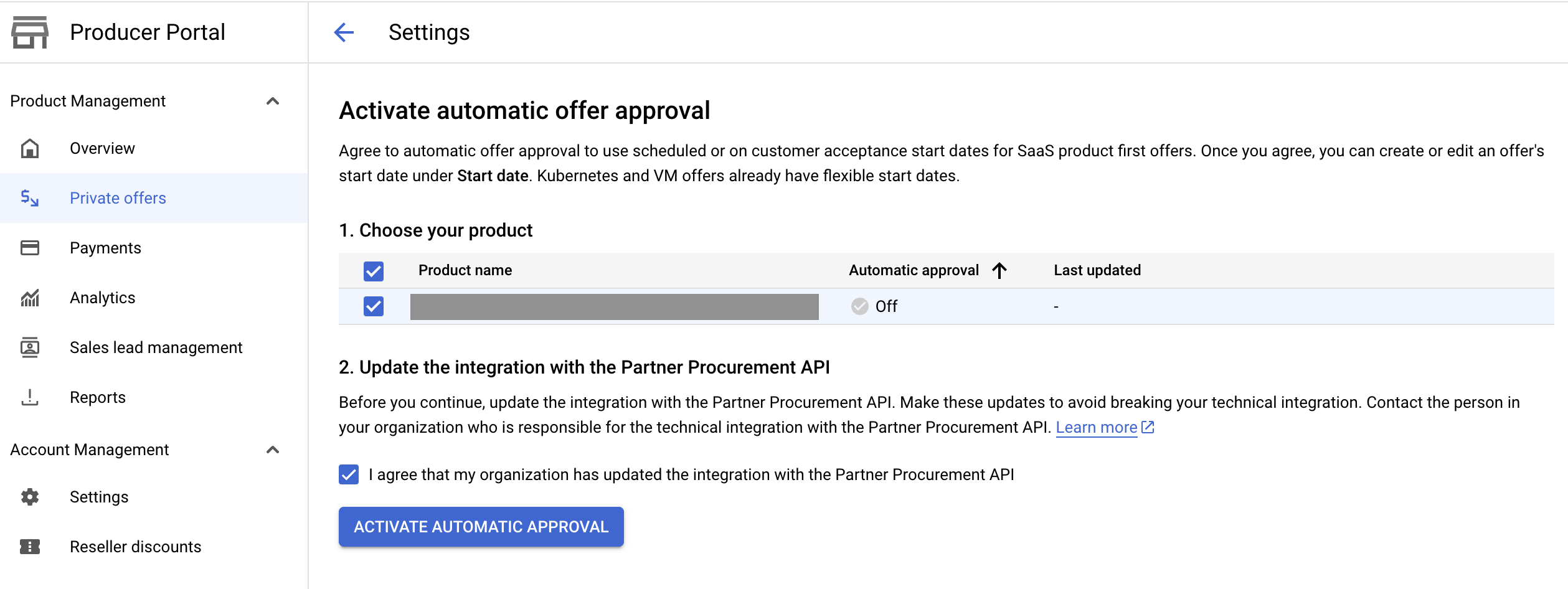Click the Producer Portal storefront icon

[29, 32]
